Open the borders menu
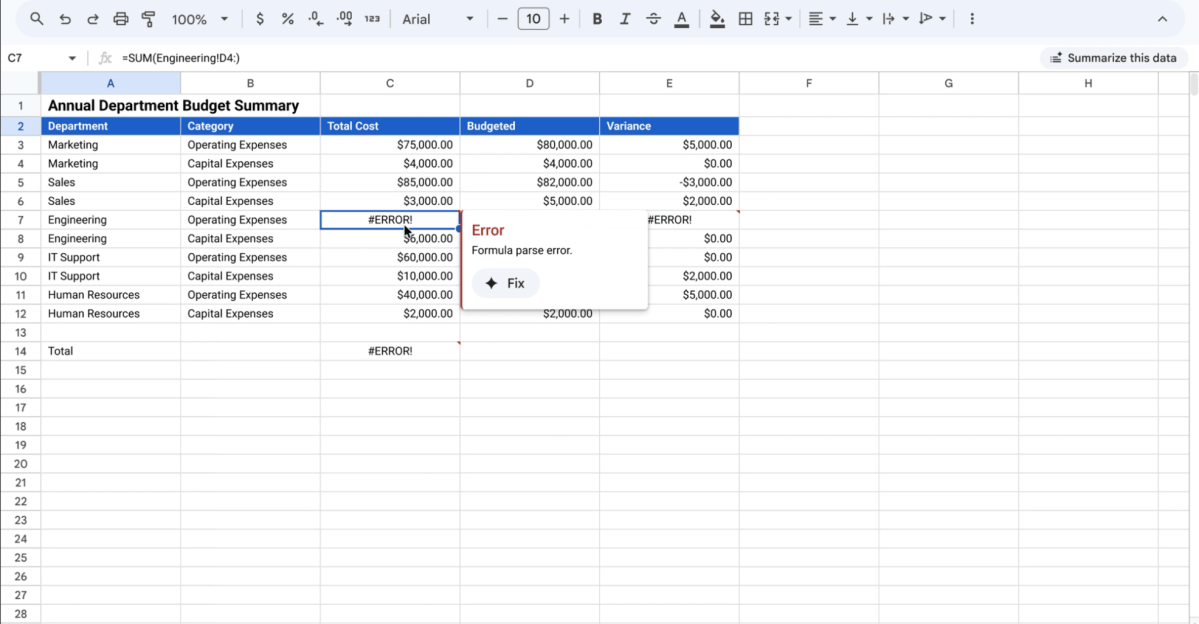 tap(745, 18)
